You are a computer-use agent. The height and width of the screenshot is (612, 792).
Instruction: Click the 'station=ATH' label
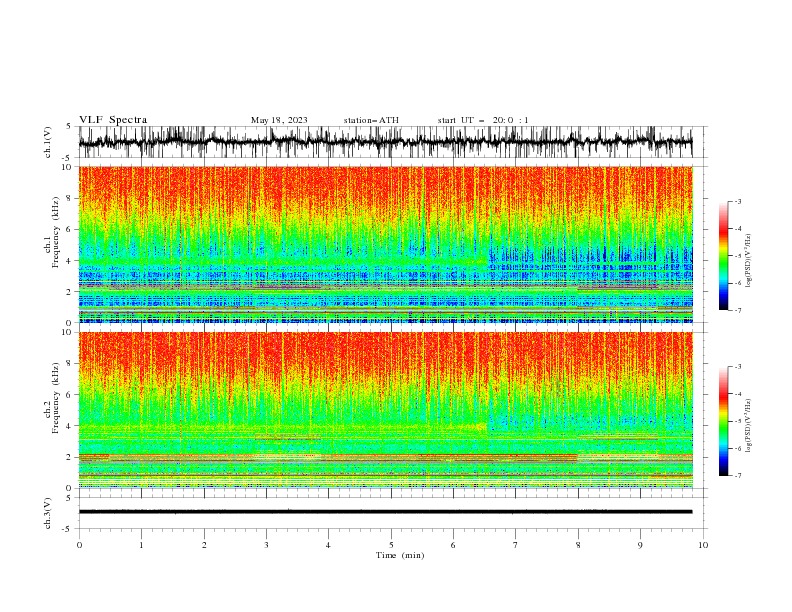point(371,120)
